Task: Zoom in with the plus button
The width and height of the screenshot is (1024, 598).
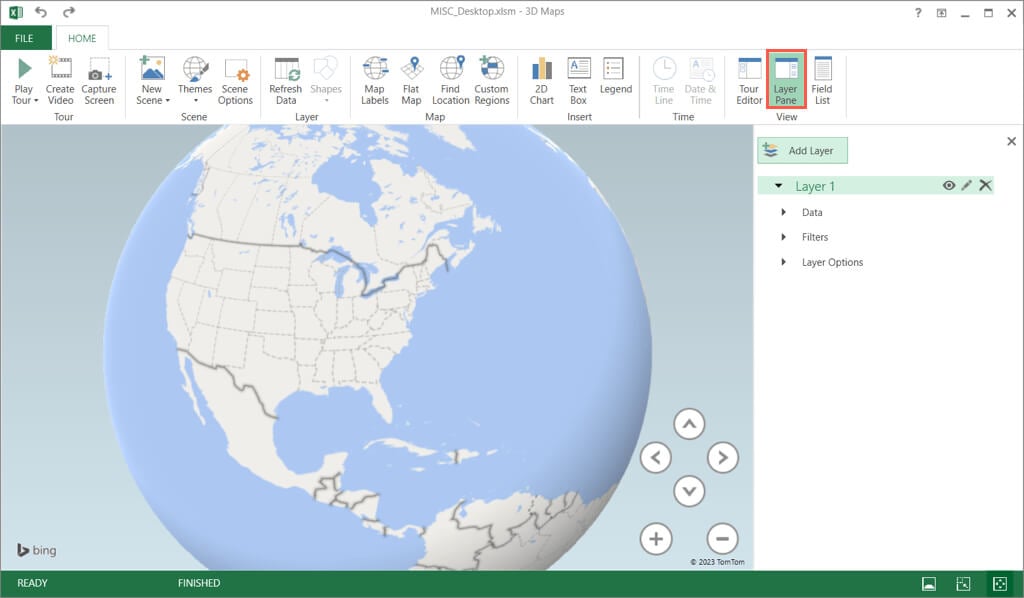Action: tap(656, 538)
